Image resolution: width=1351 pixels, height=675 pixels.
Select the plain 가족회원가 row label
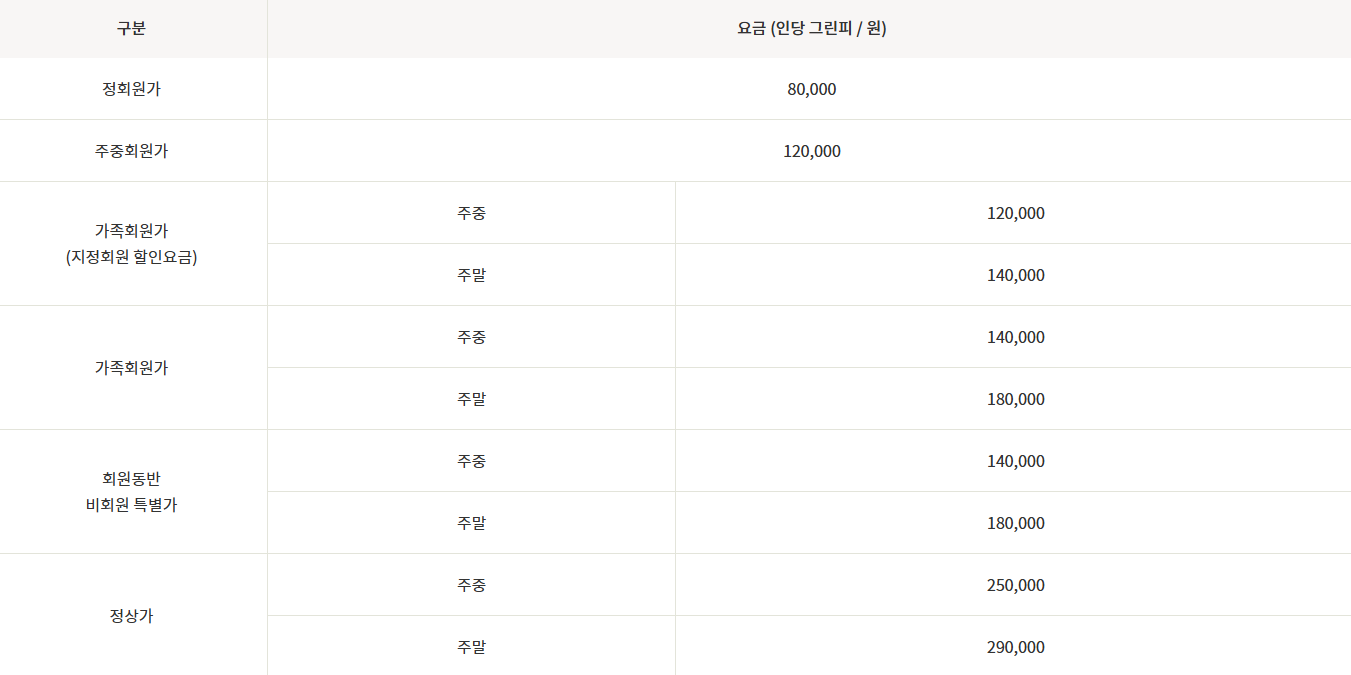131,368
